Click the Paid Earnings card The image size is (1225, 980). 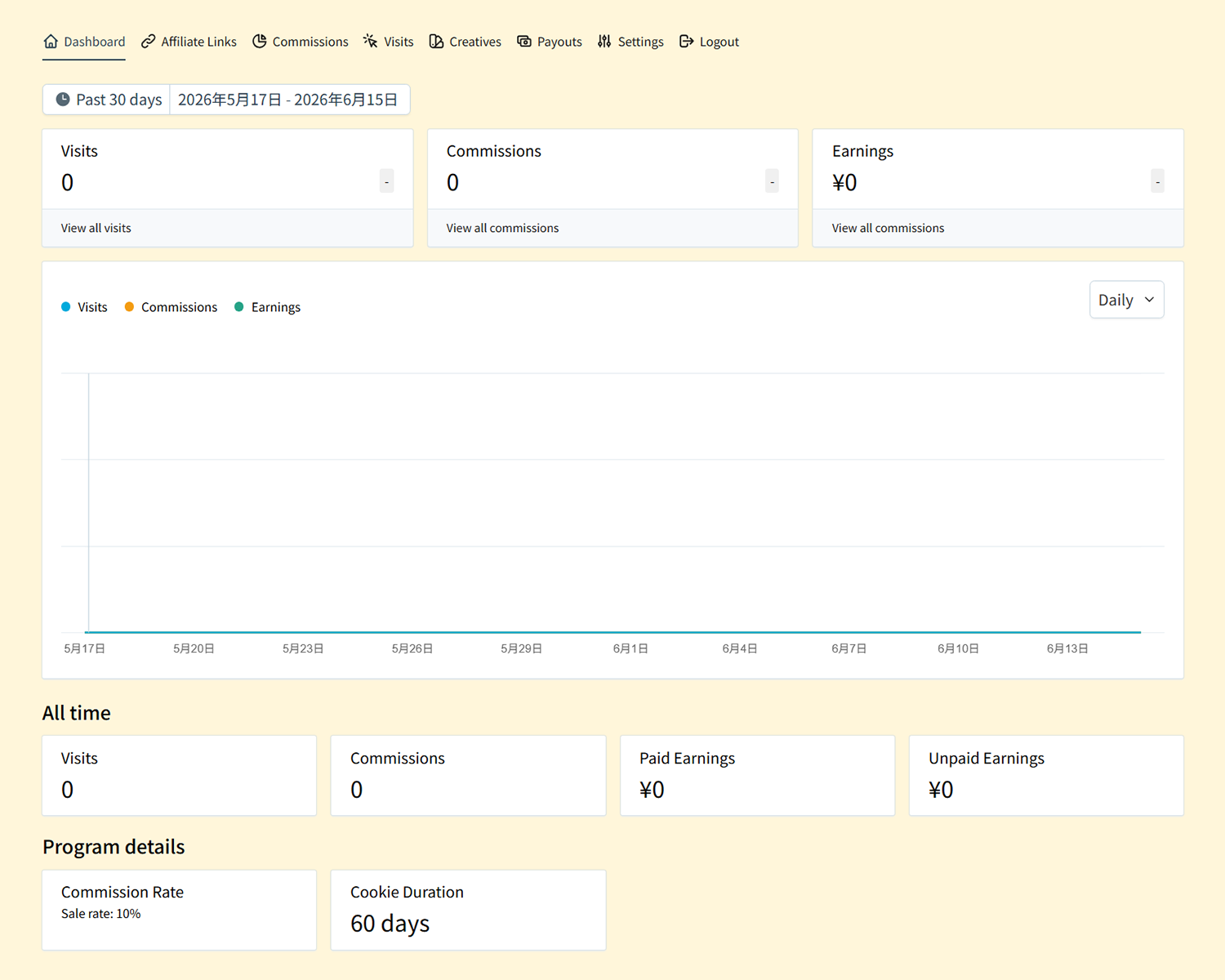click(x=757, y=776)
